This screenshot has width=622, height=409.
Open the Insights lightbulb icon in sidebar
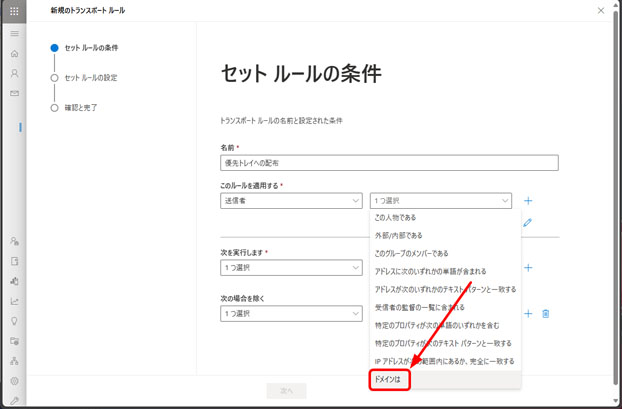tap(15, 321)
